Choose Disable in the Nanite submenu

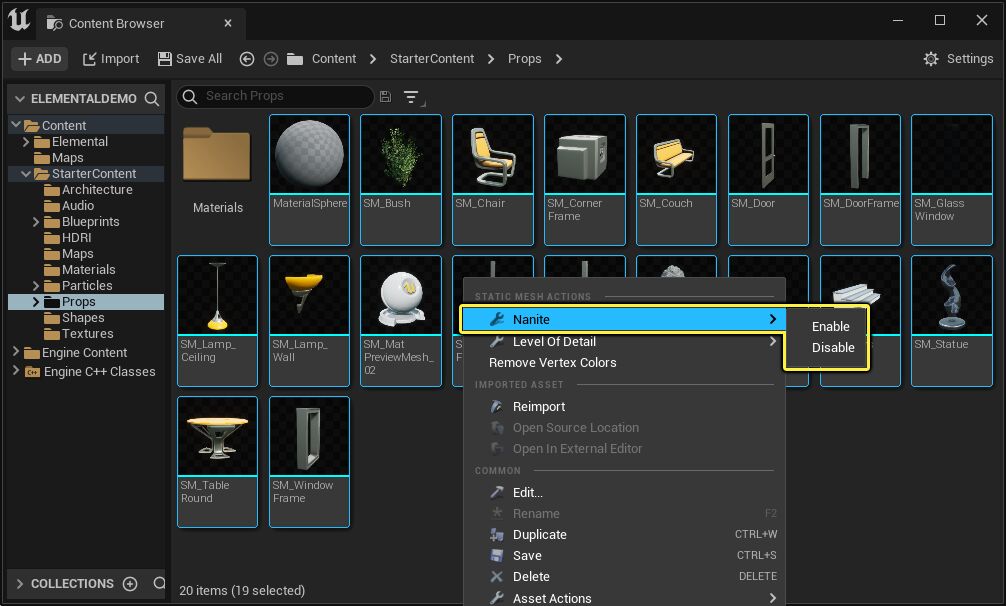(833, 348)
